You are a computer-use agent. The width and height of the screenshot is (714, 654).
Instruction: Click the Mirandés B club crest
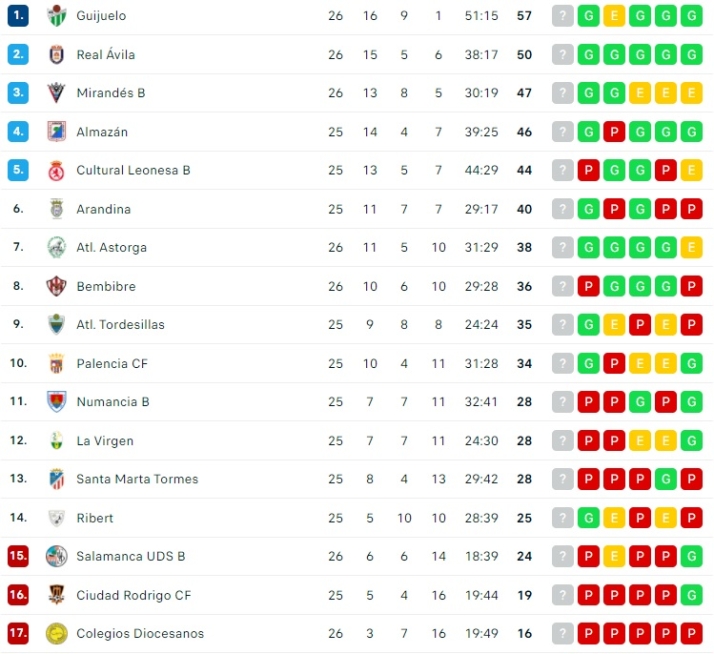pos(56,93)
